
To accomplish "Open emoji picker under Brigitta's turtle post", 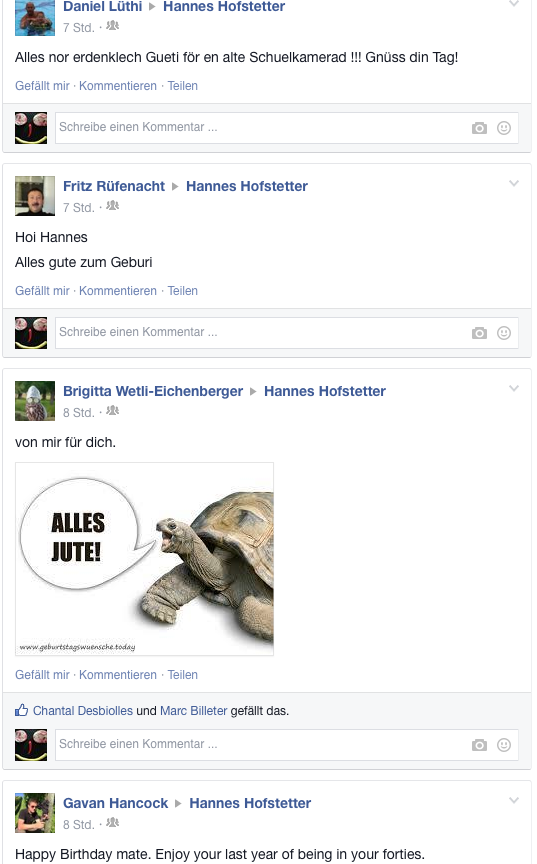I will click(504, 745).
